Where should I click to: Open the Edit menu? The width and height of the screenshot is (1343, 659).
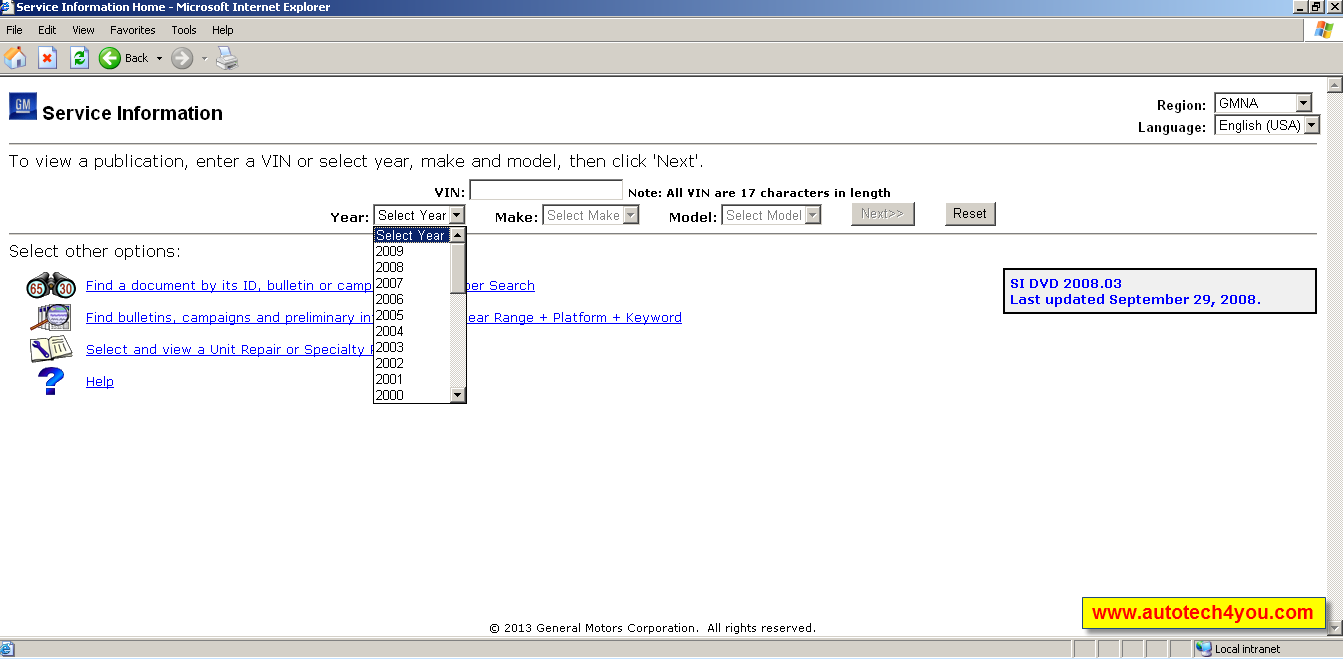tap(47, 30)
